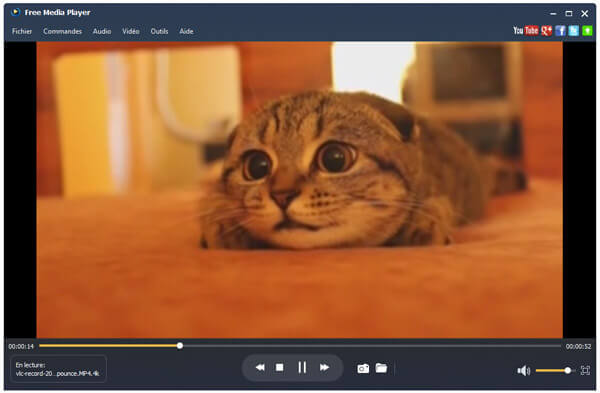
Task: Click the Twitter share icon
Action: [x=573, y=31]
